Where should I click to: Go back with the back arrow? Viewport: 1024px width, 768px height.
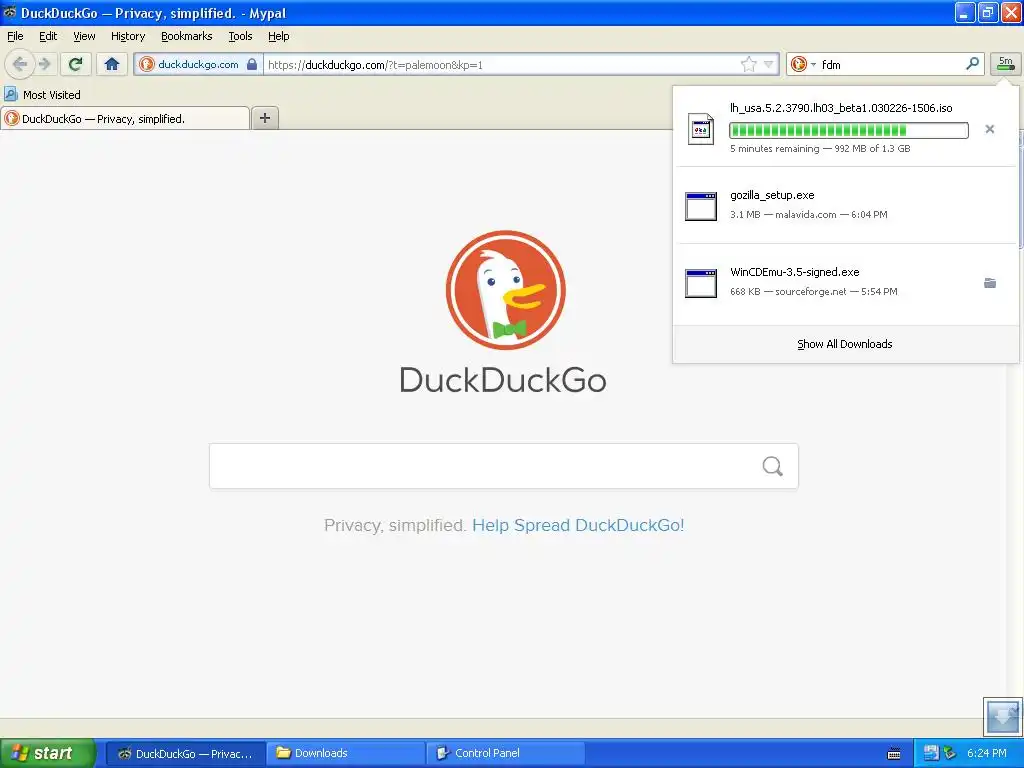(x=20, y=64)
